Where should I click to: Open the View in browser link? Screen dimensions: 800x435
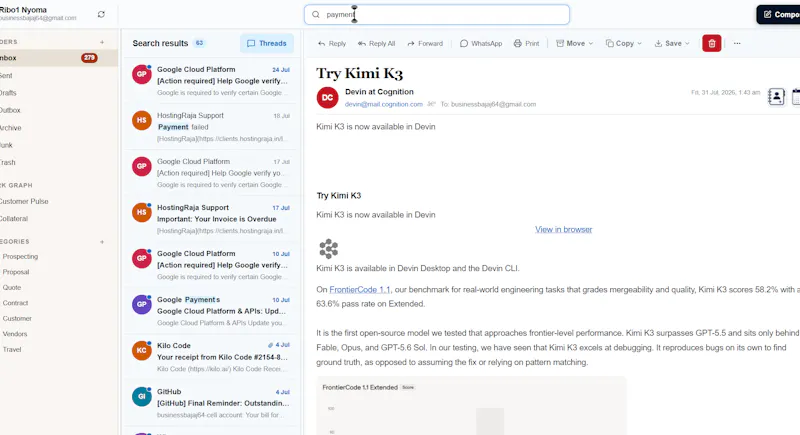click(563, 229)
